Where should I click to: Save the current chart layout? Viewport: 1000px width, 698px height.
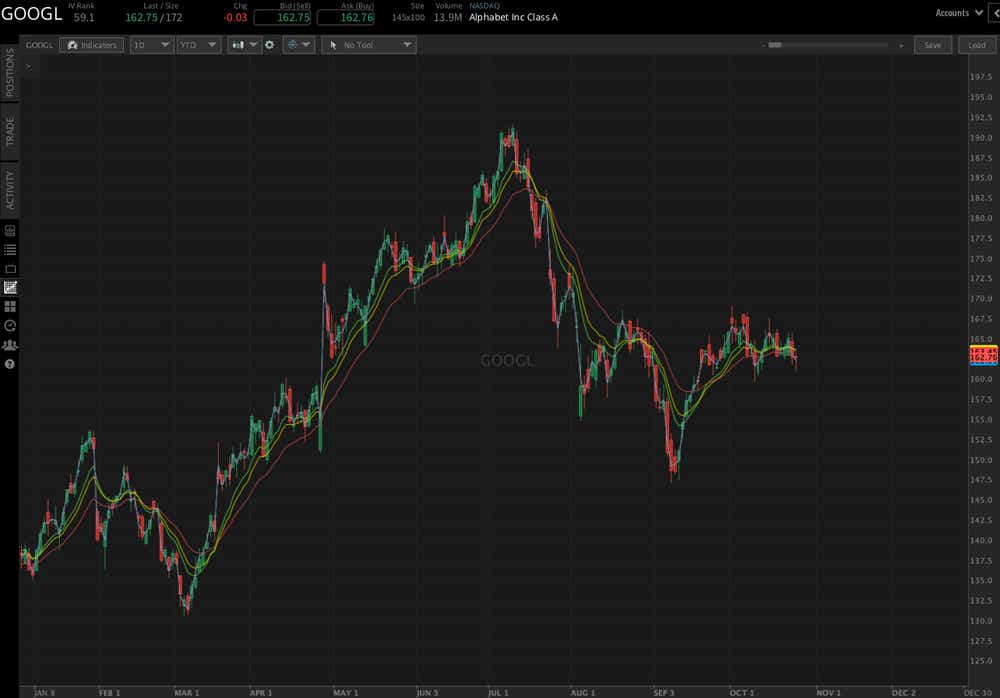(x=932, y=45)
